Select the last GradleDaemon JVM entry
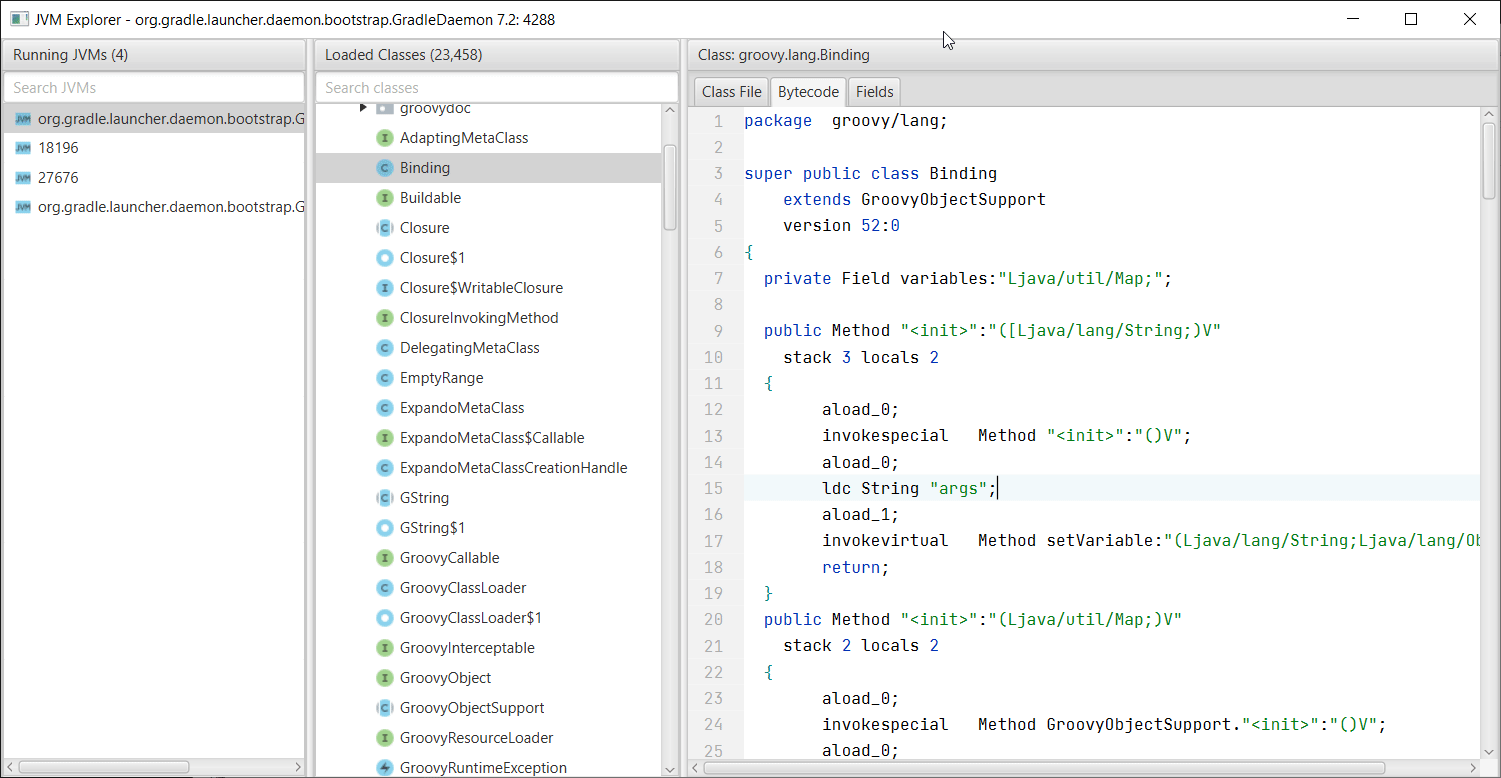 click(x=154, y=208)
